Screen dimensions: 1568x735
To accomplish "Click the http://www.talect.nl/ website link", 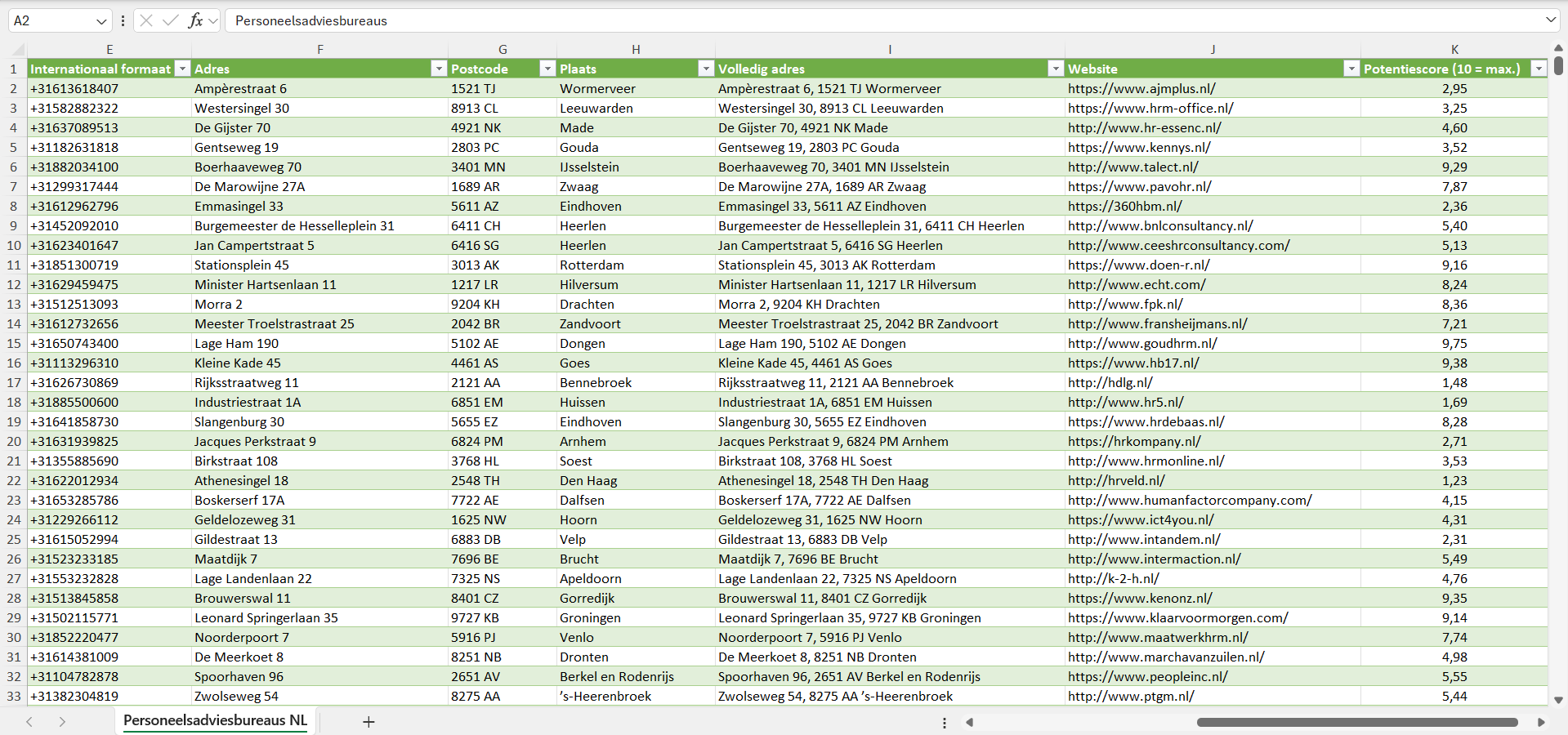I will point(1132,167).
